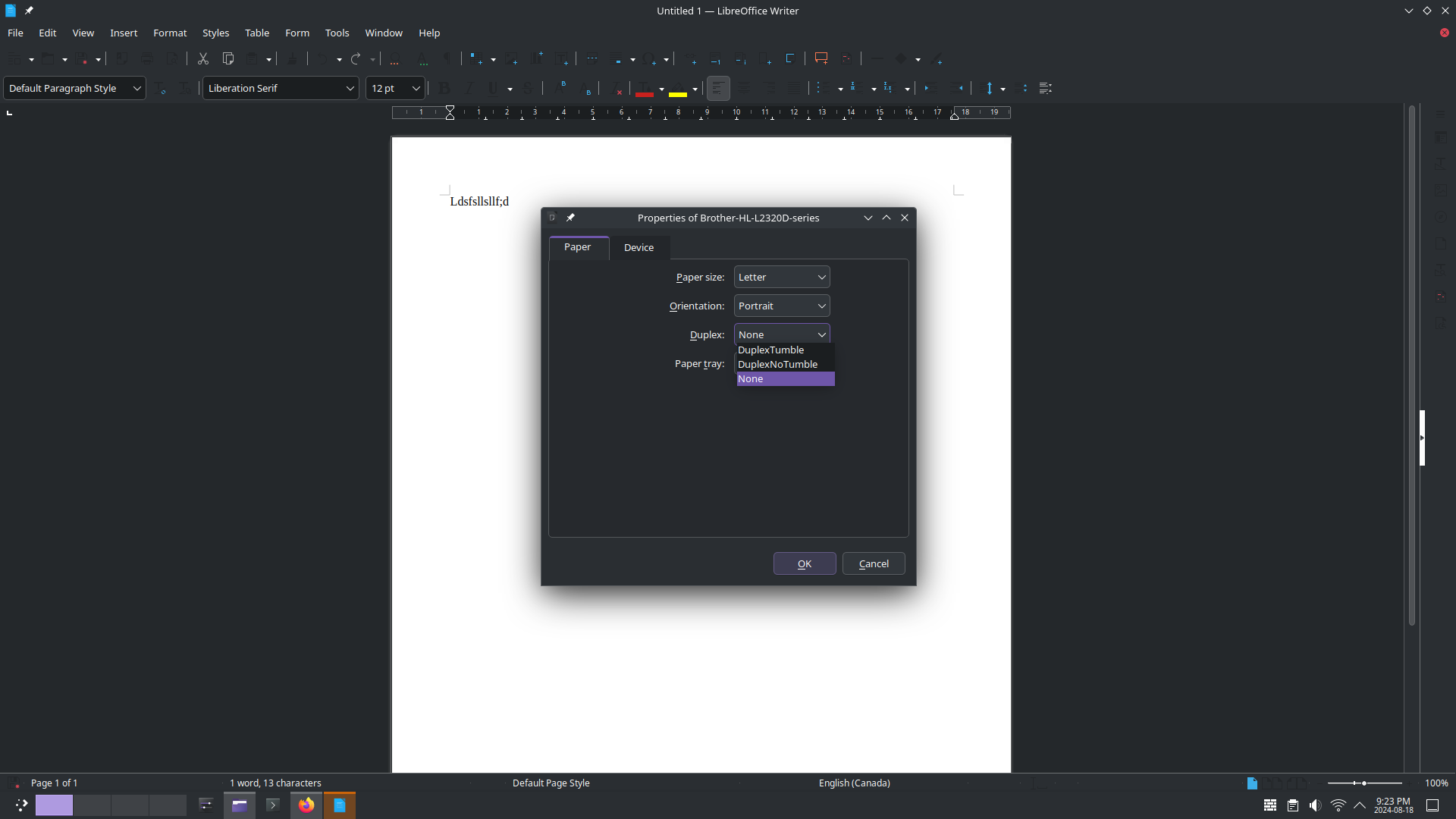
Task: Click Page 1 of 1 in status bar
Action: pos(54,783)
